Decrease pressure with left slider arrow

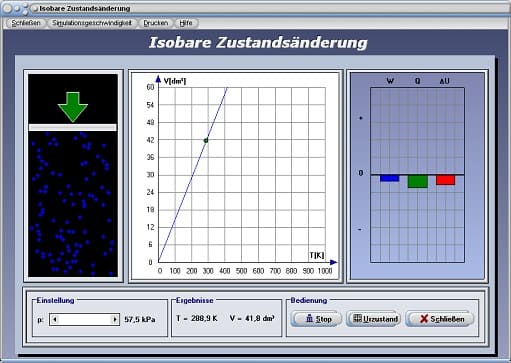(55, 319)
